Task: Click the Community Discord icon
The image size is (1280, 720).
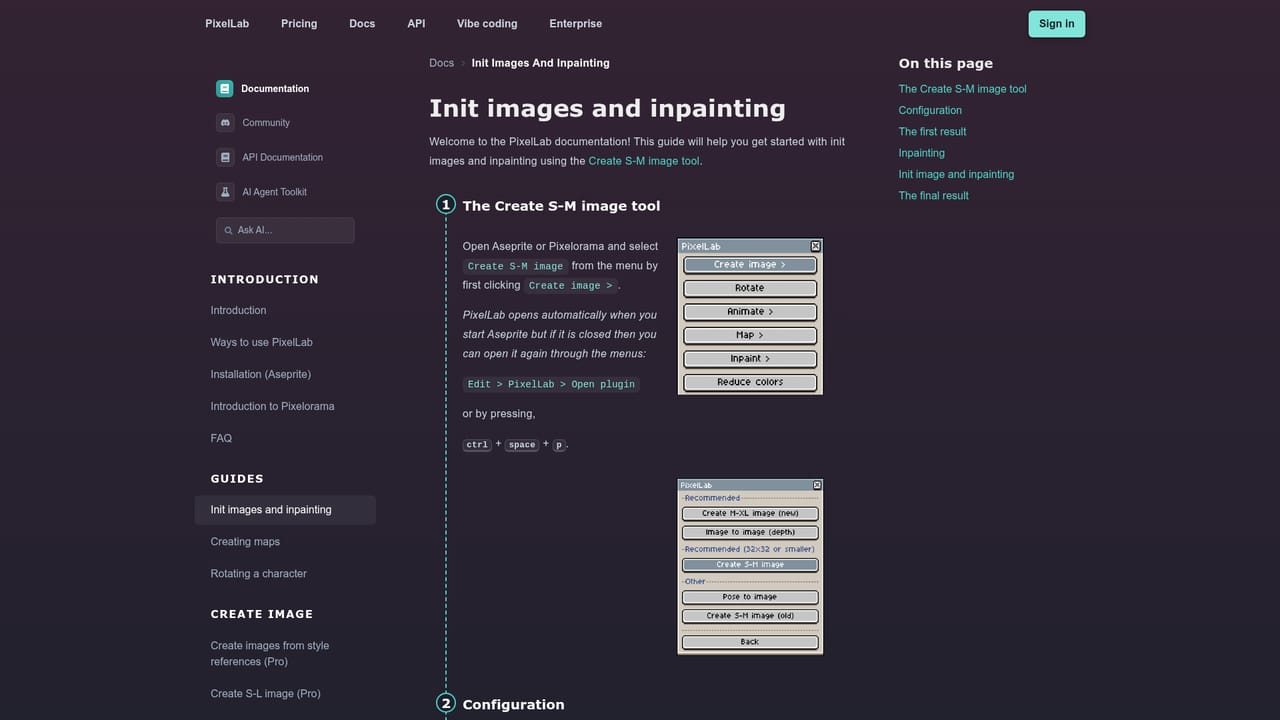Action: point(225,123)
